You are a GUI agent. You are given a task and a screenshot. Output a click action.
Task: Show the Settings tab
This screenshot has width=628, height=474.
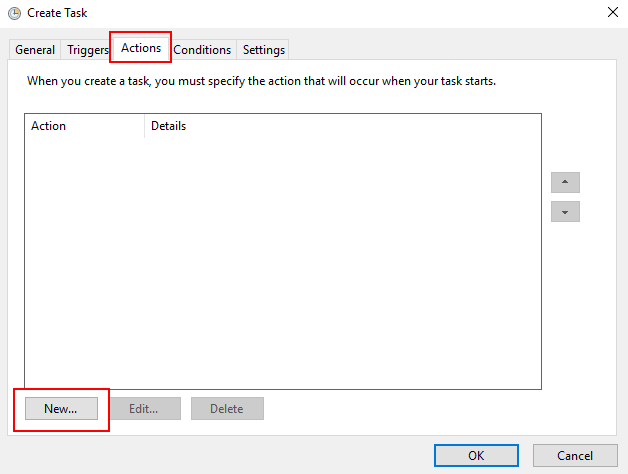(264, 50)
